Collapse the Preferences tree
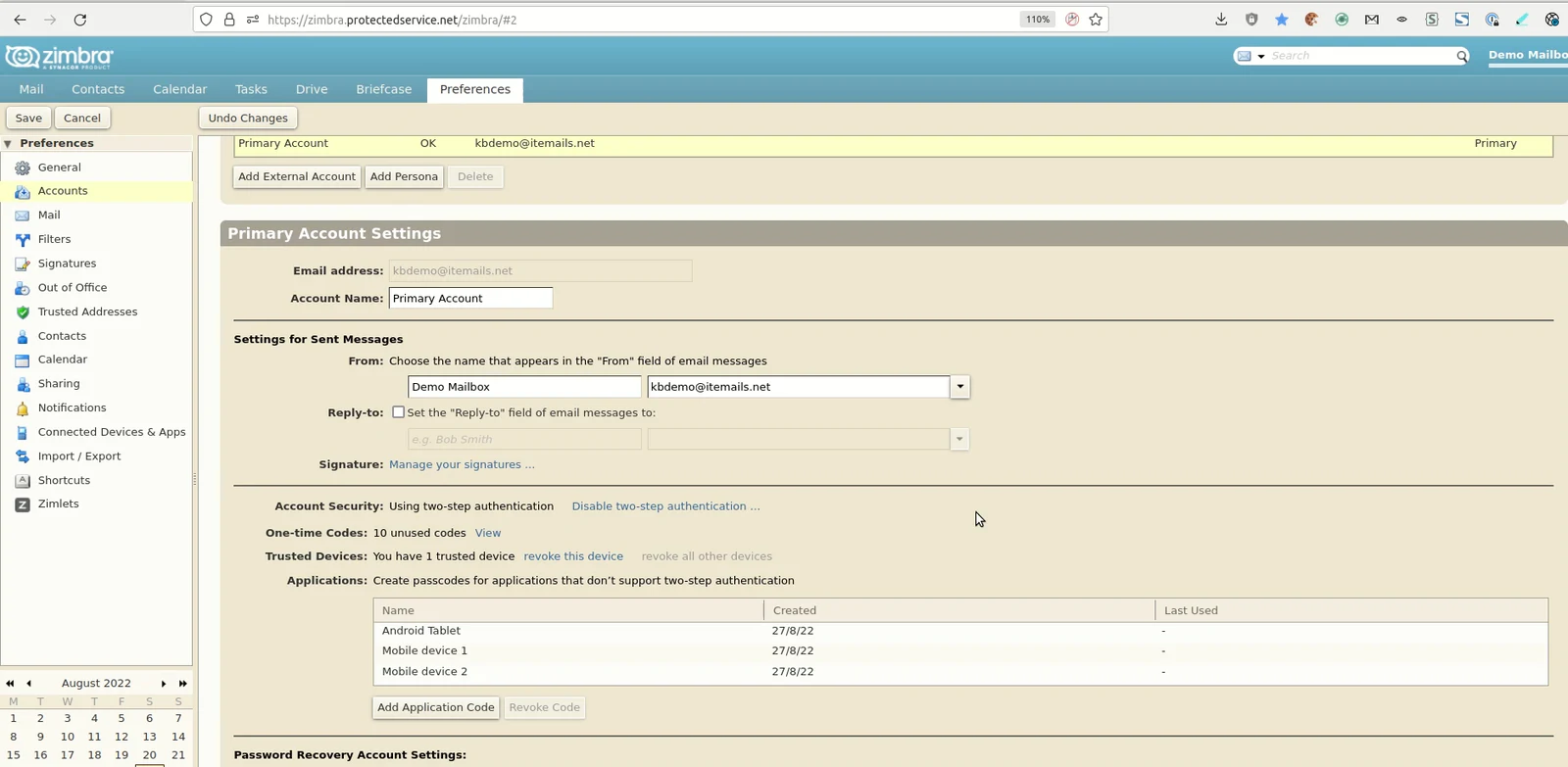Viewport: 1568px width, 767px height. point(8,144)
